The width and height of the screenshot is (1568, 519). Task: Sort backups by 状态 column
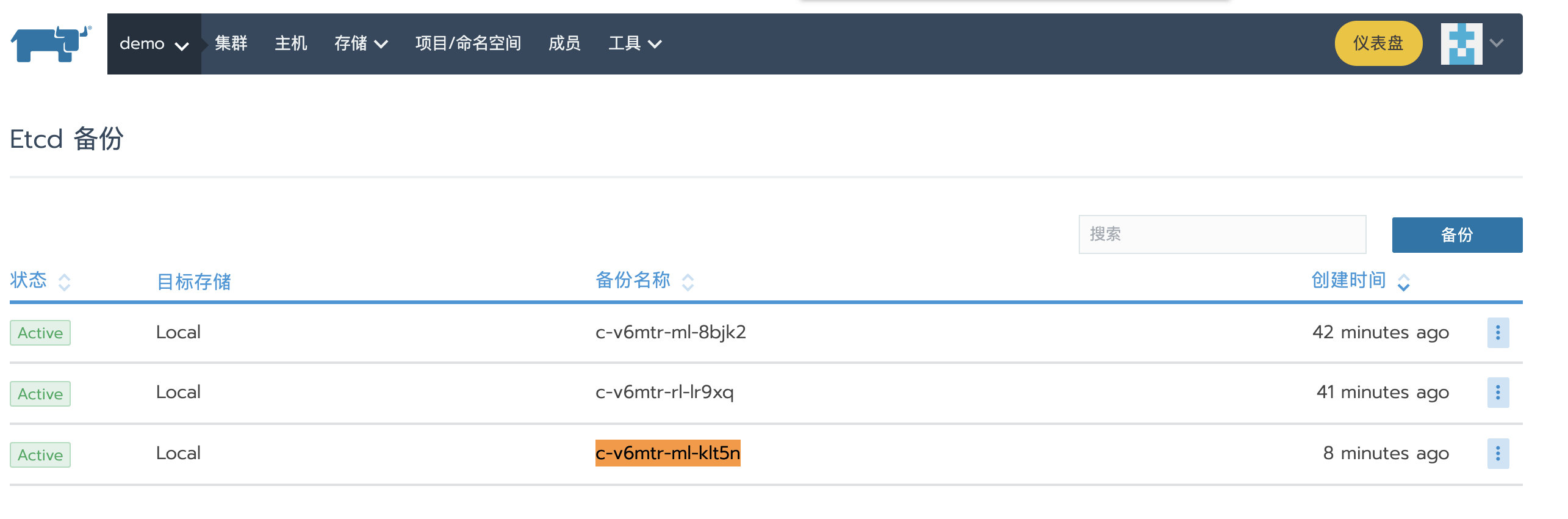click(x=40, y=281)
